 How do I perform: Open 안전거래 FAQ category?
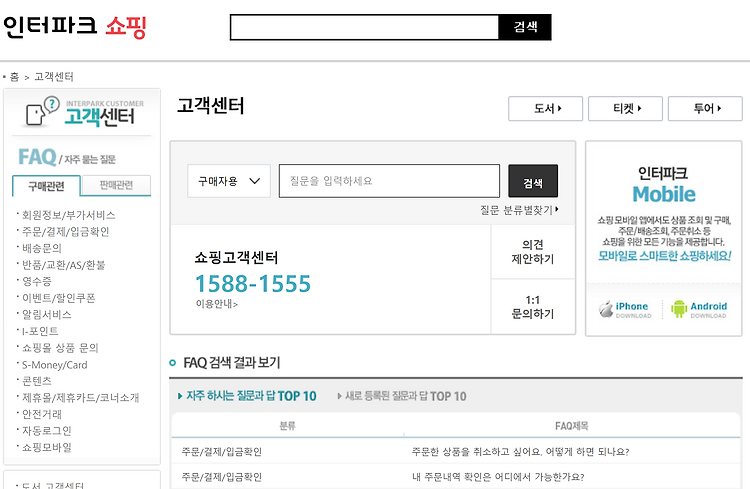42,414
